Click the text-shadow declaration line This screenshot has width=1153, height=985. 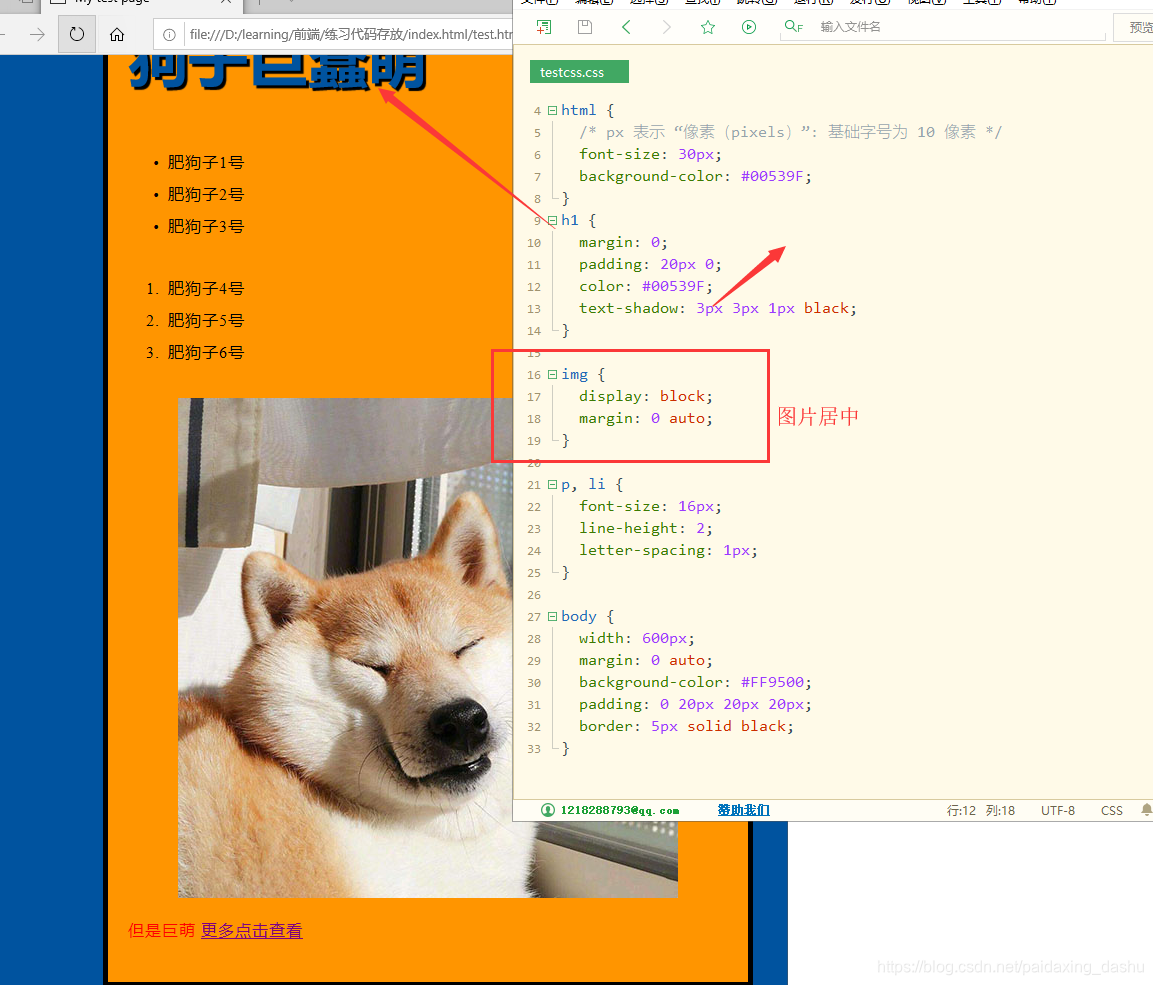(x=718, y=309)
